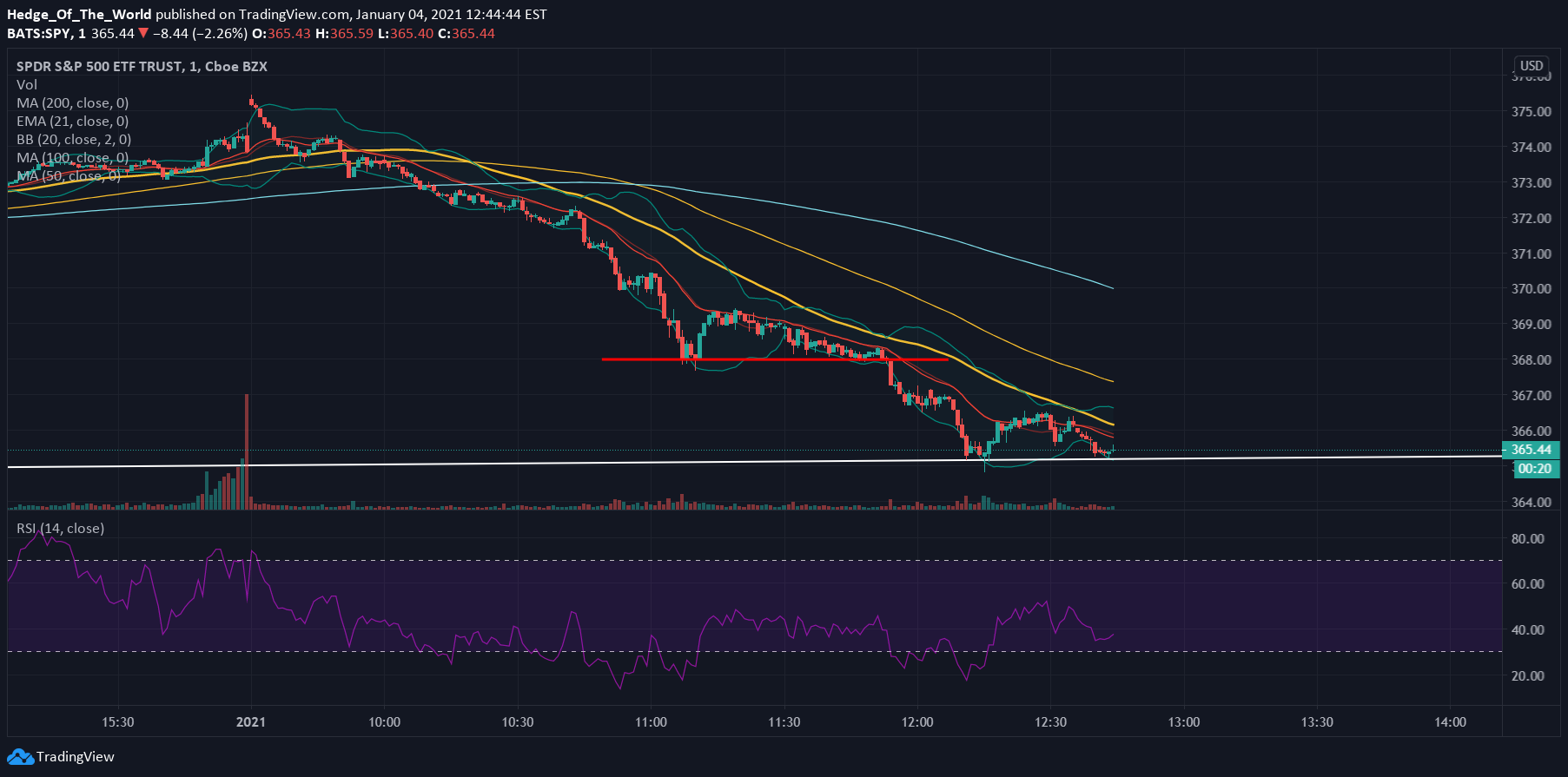The width and height of the screenshot is (1568, 777).
Task: Click the 2021 date axis label
Action: pyautogui.click(x=251, y=722)
